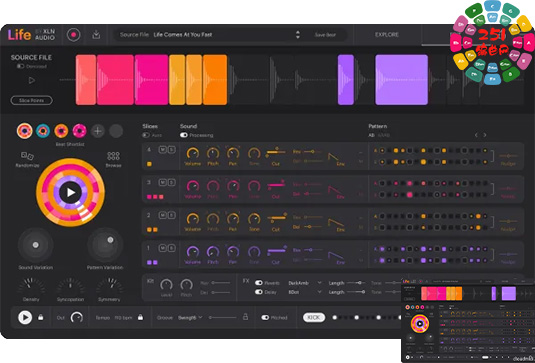Click the Tone knob on track 2
Viewport: 535px width, 363px height.
click(254, 219)
